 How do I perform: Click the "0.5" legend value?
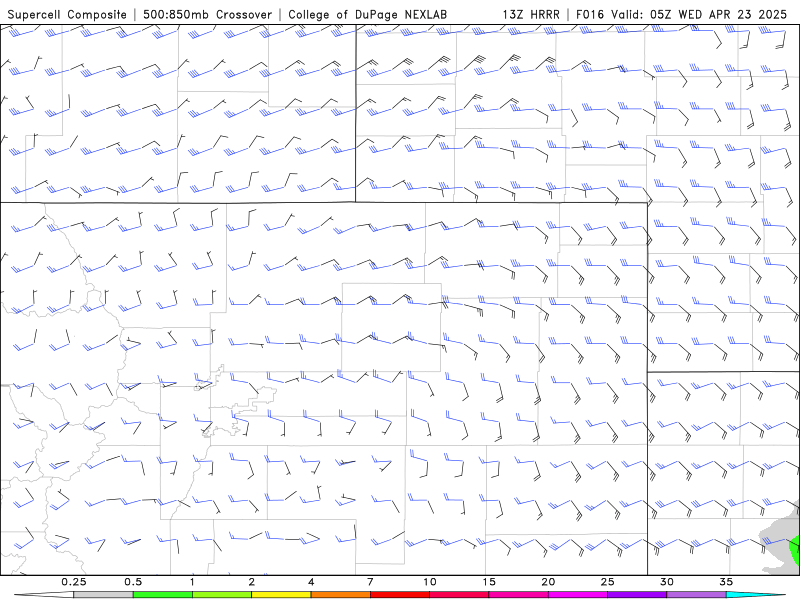click(133, 582)
